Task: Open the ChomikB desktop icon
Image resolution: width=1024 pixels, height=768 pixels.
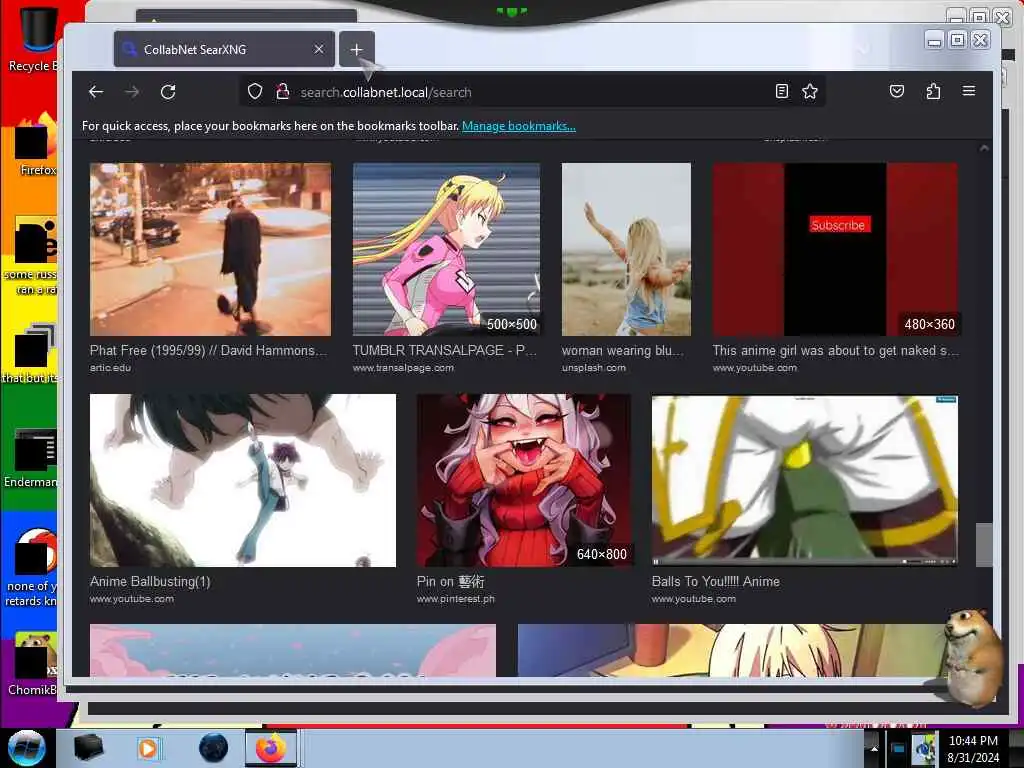Action: point(33,665)
